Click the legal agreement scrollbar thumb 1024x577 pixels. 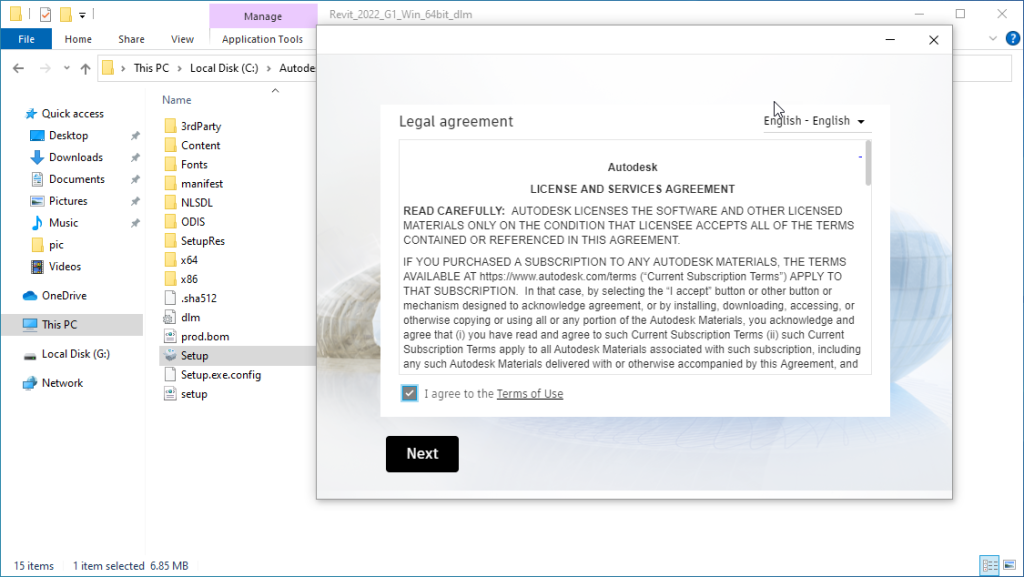(x=868, y=163)
